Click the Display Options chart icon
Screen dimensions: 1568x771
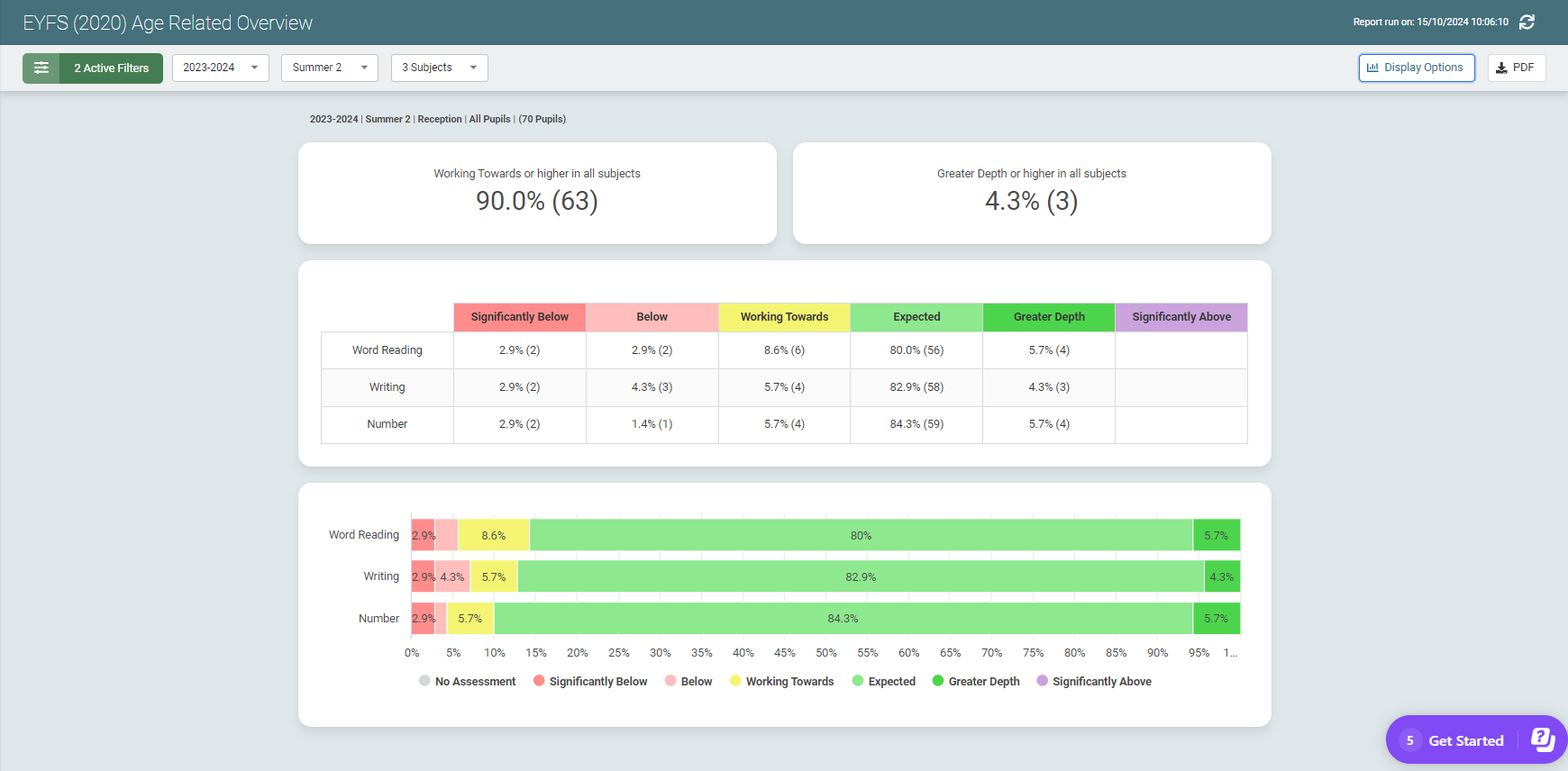[x=1372, y=68]
